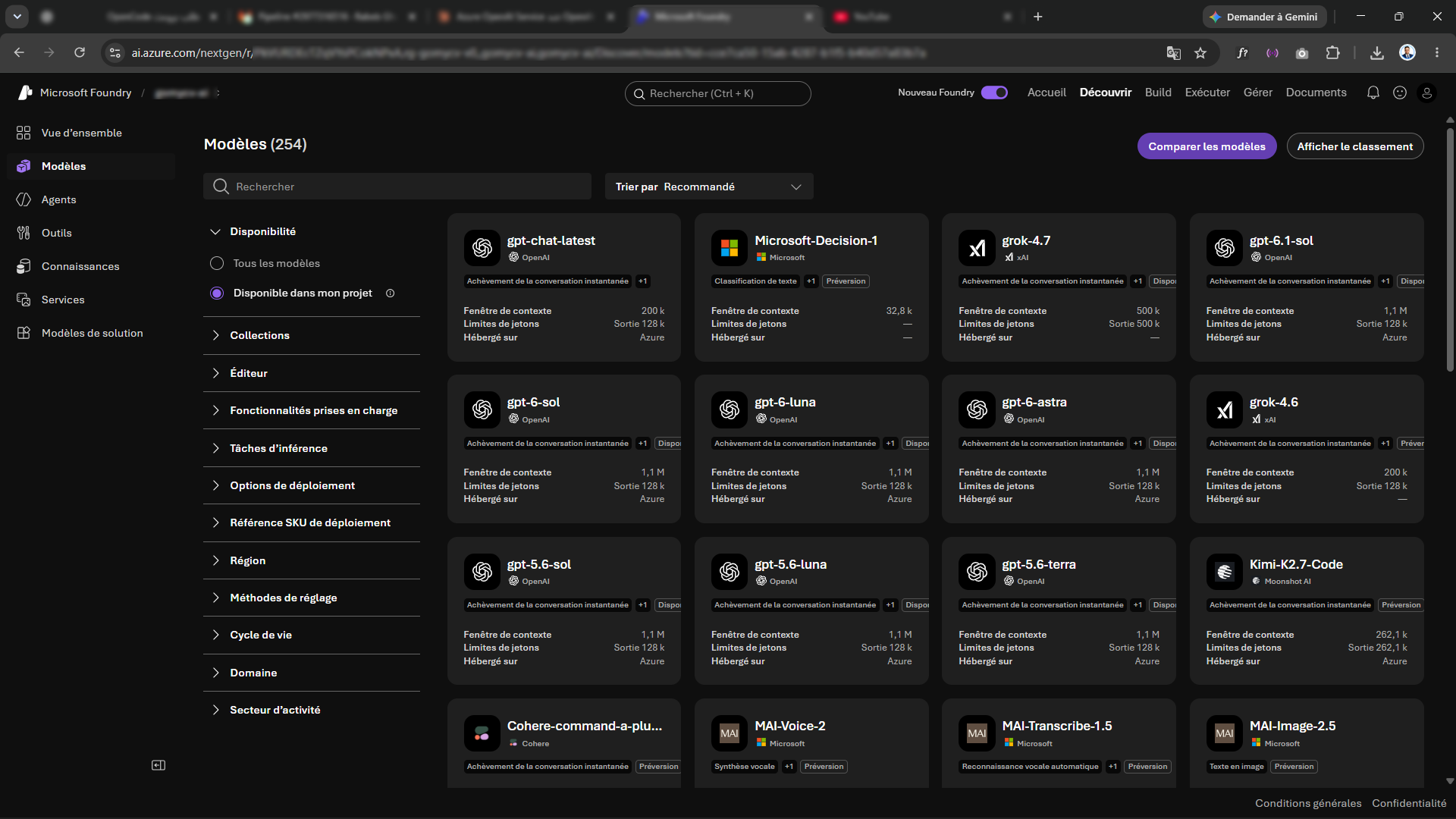
Task: Toggle the Nouveau Foundry switch
Action: point(994,93)
